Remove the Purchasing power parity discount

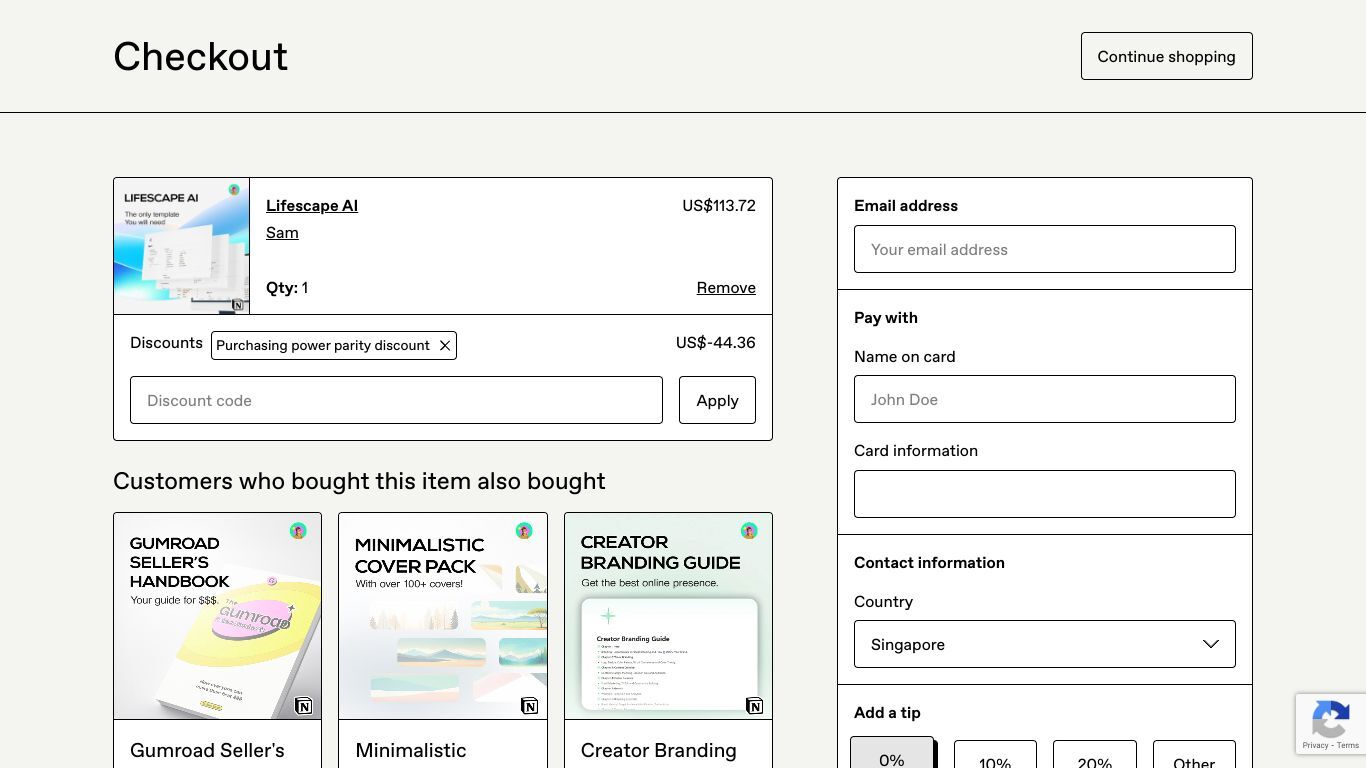(x=445, y=345)
